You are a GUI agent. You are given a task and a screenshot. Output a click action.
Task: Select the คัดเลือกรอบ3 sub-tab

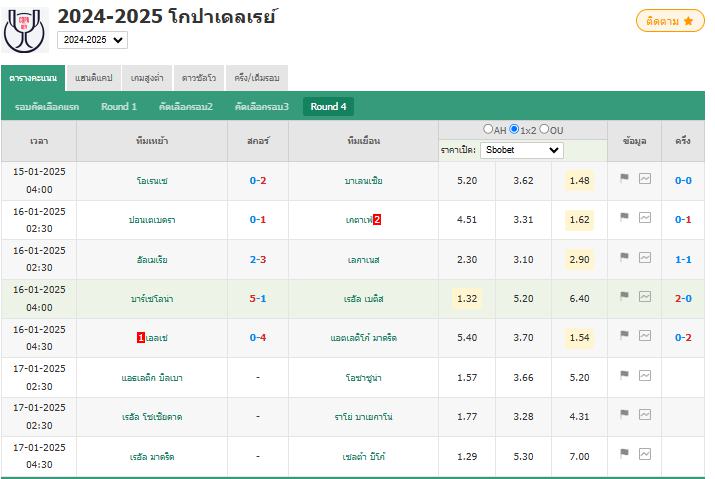click(x=262, y=107)
